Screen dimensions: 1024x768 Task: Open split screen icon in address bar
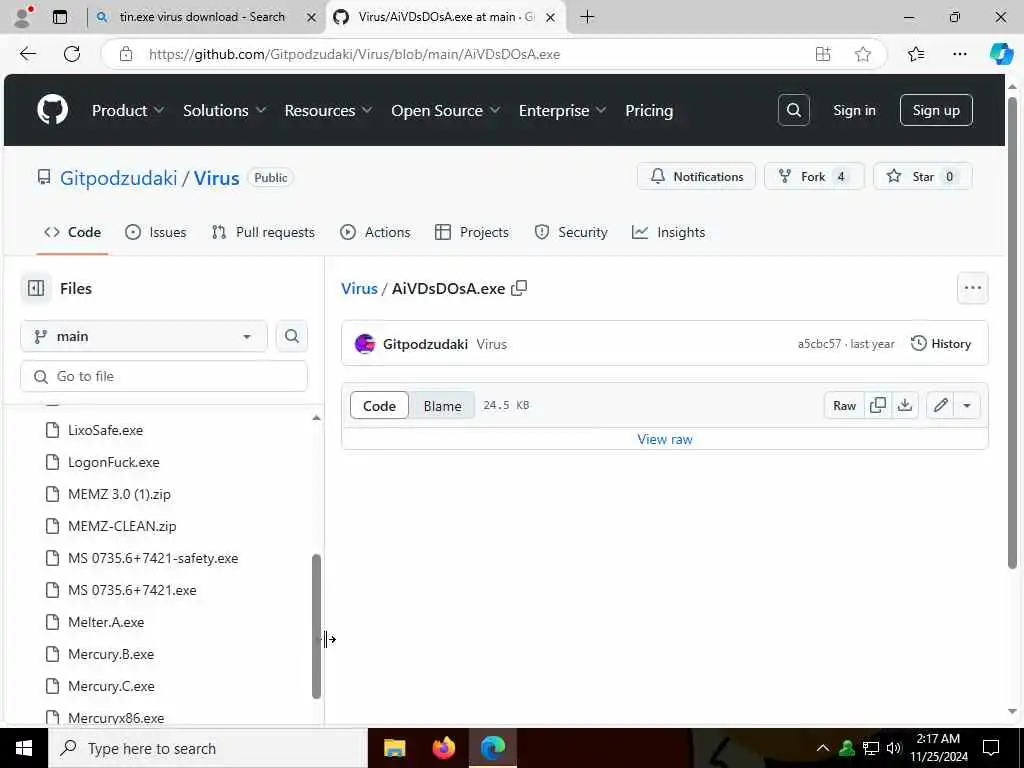click(x=823, y=54)
